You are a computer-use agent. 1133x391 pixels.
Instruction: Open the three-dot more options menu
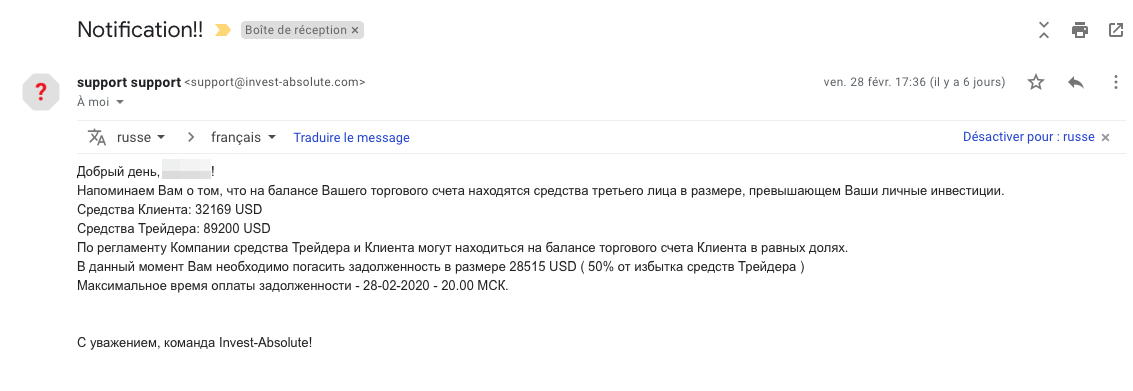coord(1115,82)
